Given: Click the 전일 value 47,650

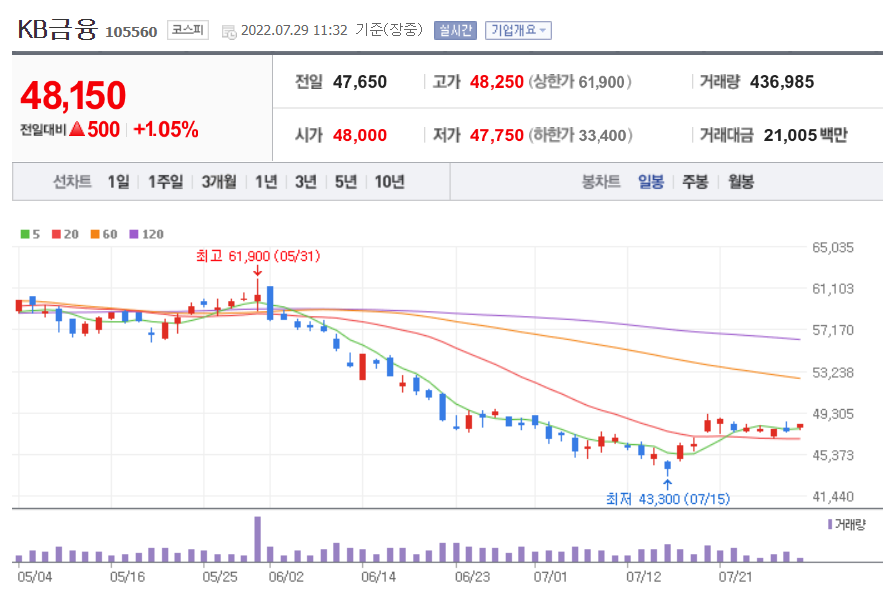Looking at the screenshot, I should tap(360, 82).
